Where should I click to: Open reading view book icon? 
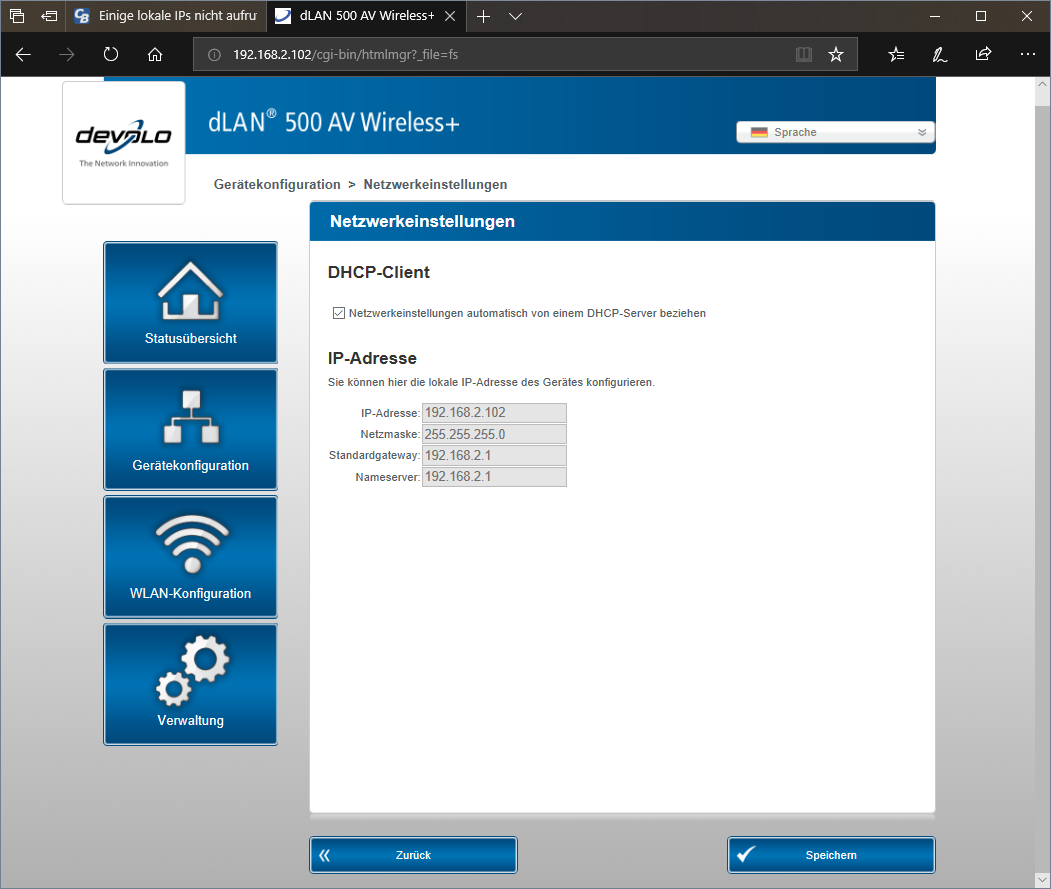(x=804, y=54)
